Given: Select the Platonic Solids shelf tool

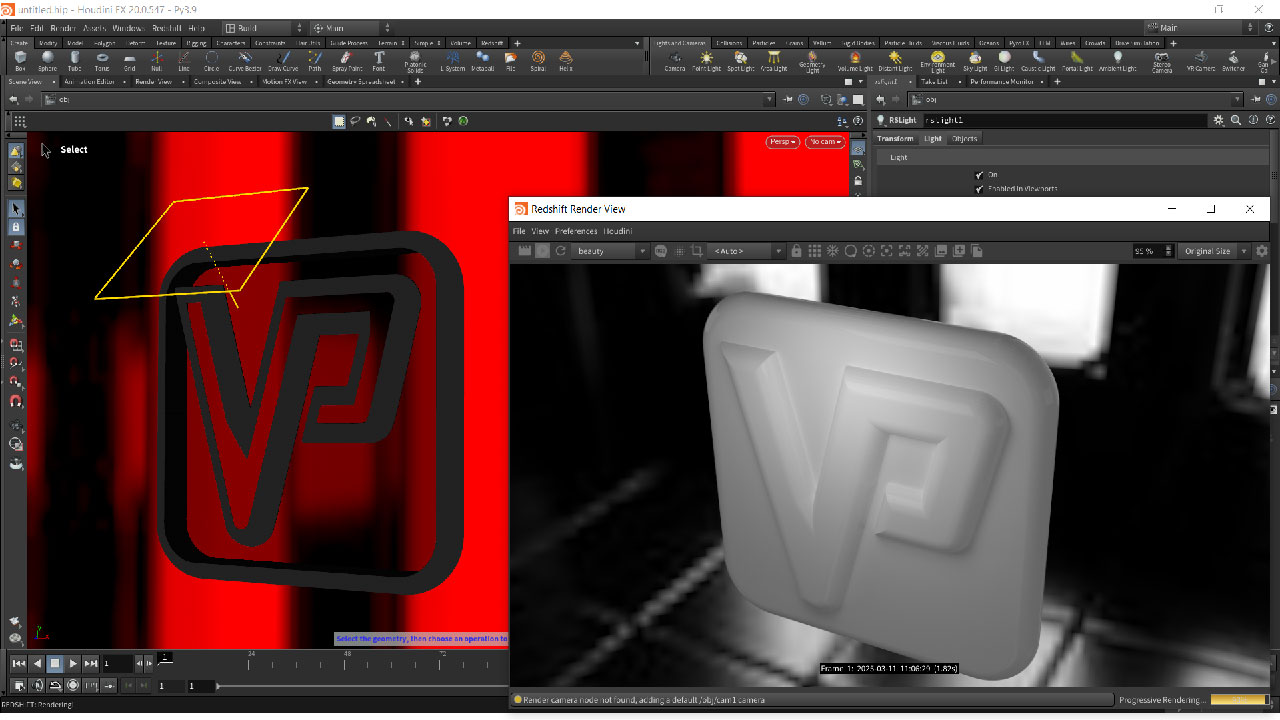Looking at the screenshot, I should (414, 62).
